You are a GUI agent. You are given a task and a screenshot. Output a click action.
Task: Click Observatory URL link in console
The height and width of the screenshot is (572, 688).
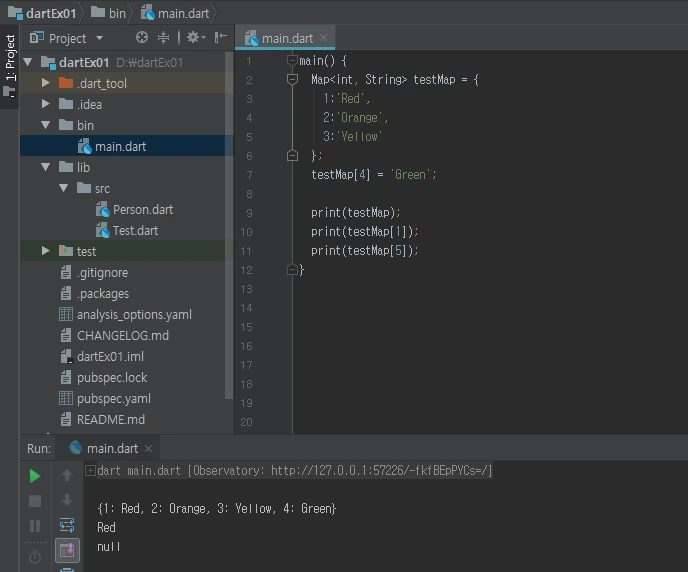pyautogui.click(x=379, y=471)
